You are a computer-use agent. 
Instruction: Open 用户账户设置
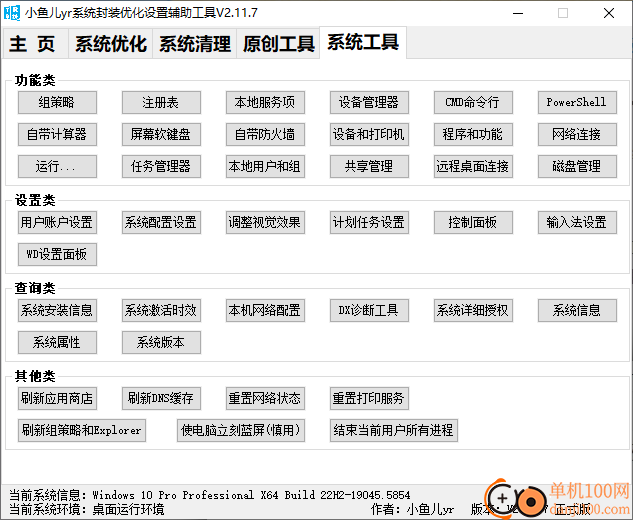[x=57, y=222]
